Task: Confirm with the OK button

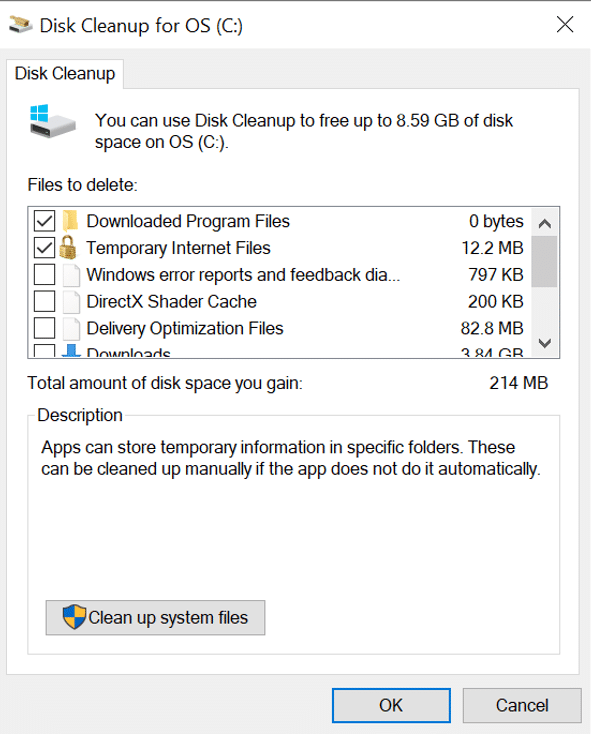Action: pos(391,705)
